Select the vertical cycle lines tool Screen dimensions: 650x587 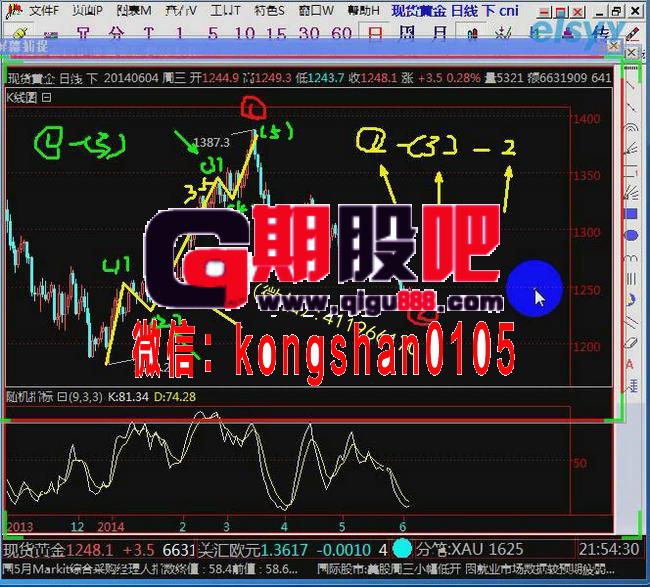pos(631,279)
